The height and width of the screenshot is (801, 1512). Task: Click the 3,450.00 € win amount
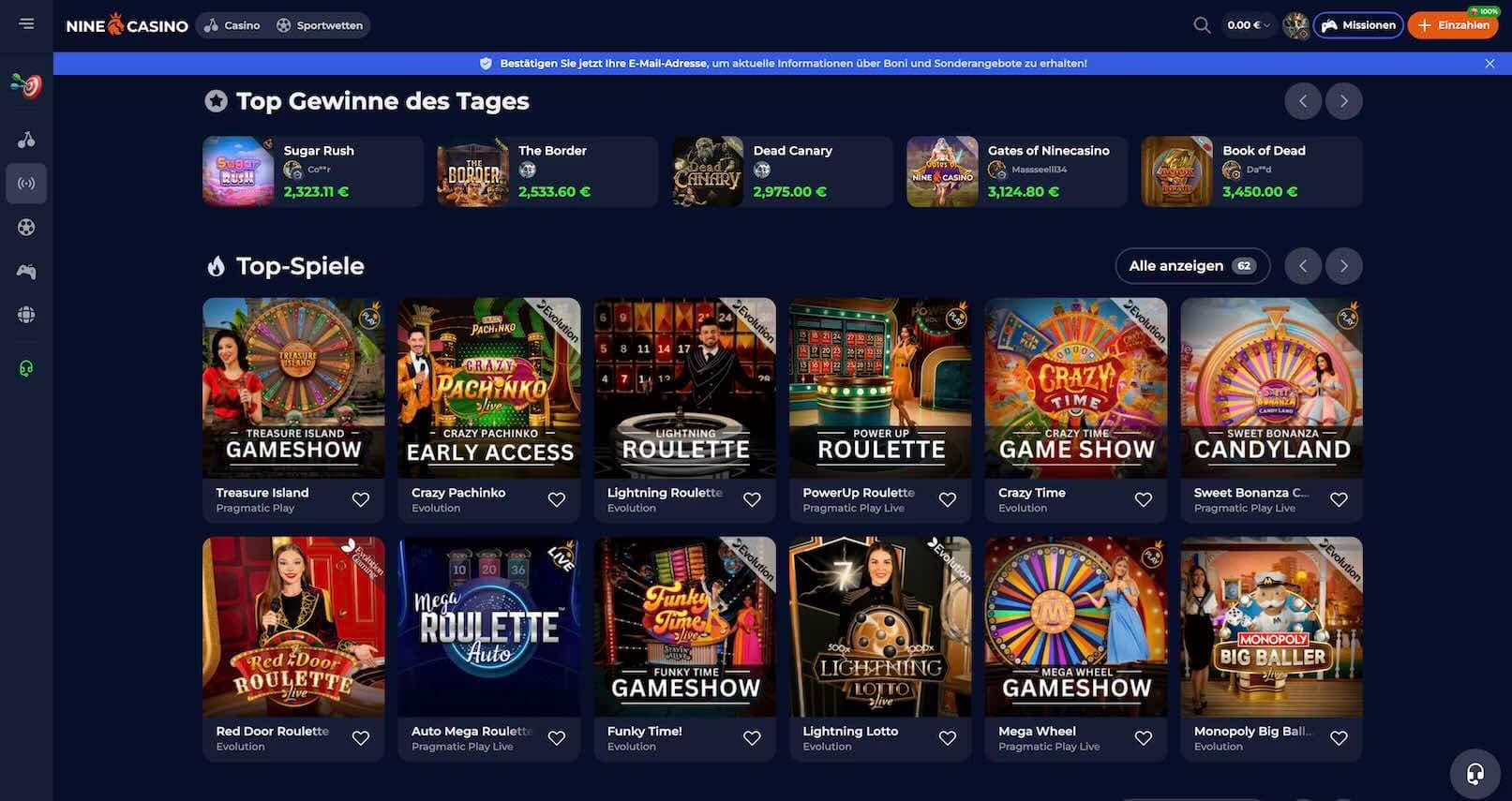(1260, 192)
